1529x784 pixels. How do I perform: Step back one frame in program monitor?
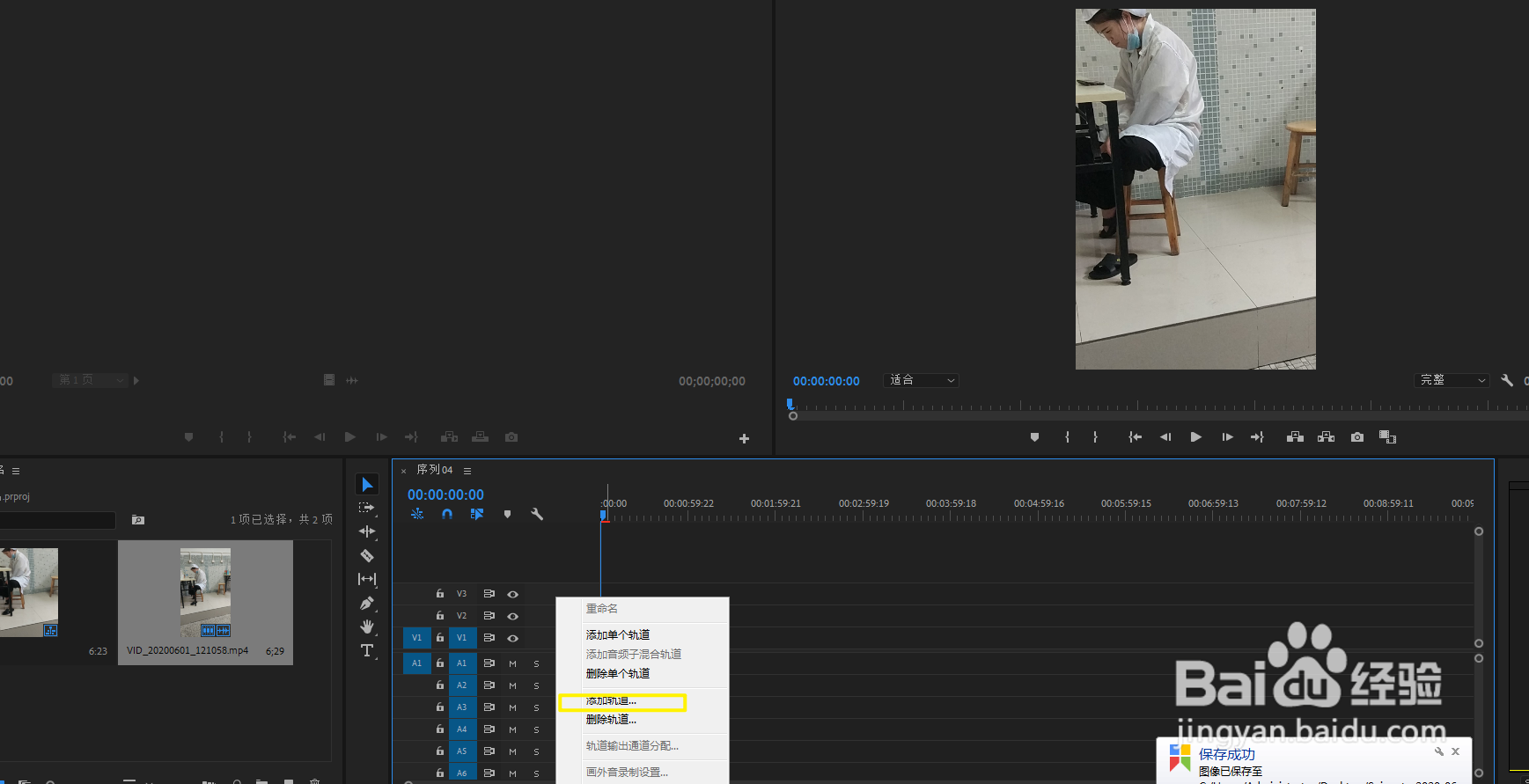(x=1165, y=437)
